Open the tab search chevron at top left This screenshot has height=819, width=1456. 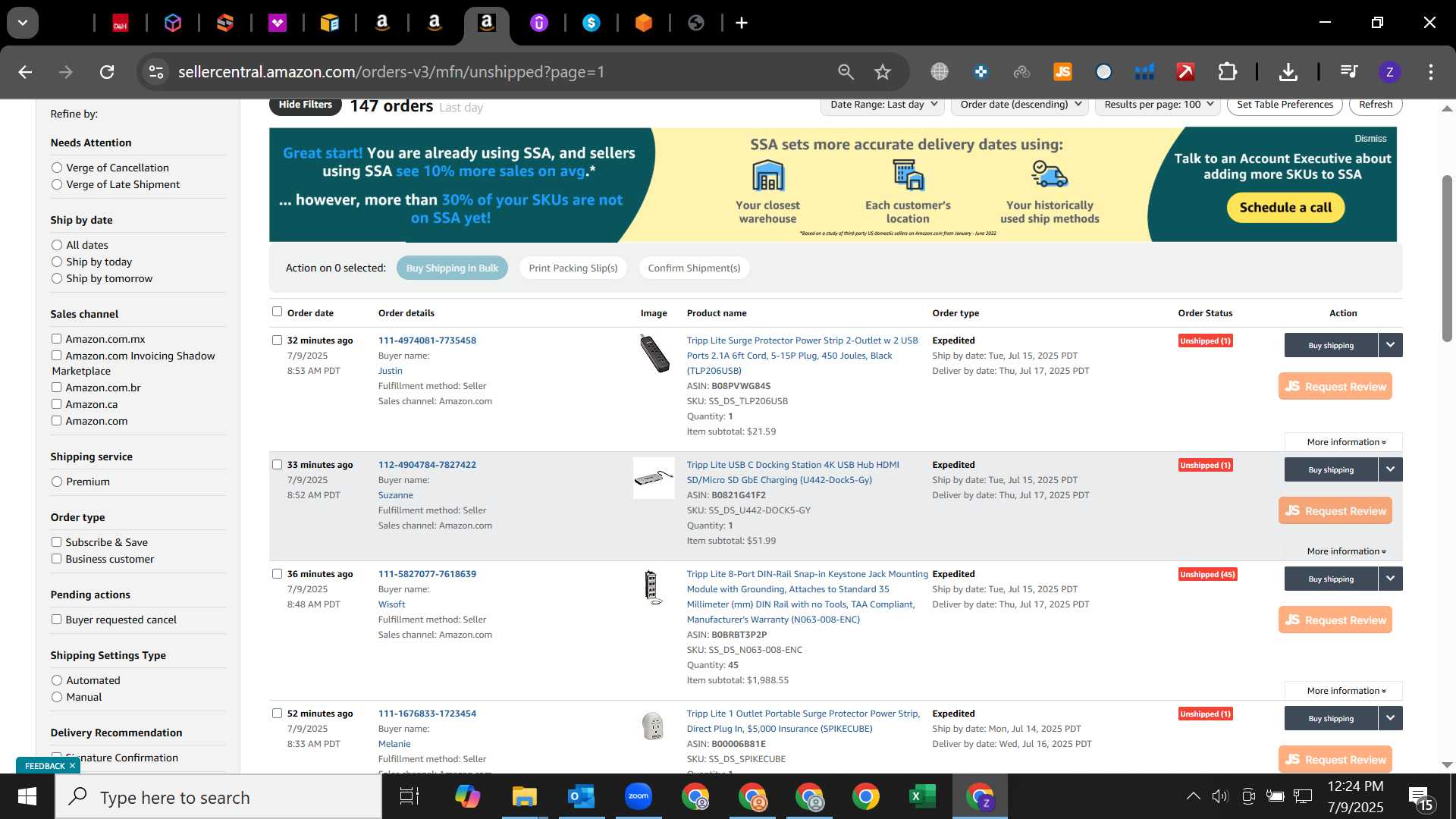[x=23, y=23]
